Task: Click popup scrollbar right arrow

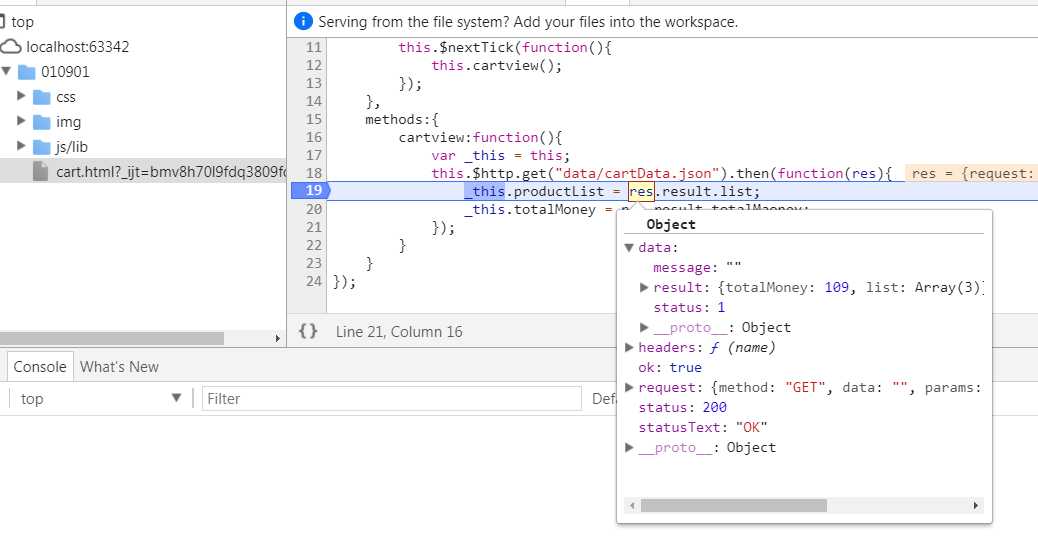Action: click(x=976, y=506)
